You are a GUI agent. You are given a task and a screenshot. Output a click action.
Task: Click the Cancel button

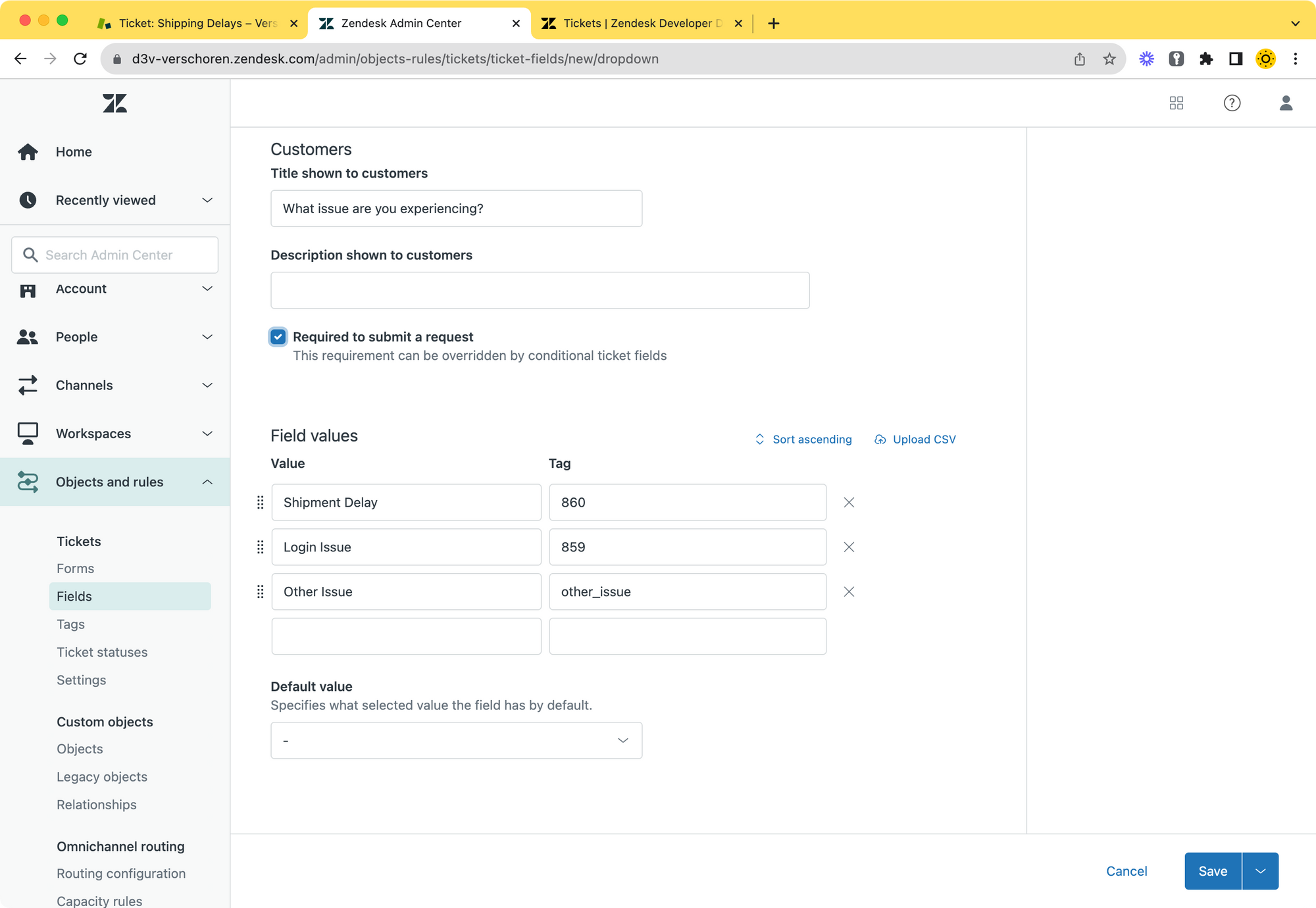click(x=1126, y=871)
